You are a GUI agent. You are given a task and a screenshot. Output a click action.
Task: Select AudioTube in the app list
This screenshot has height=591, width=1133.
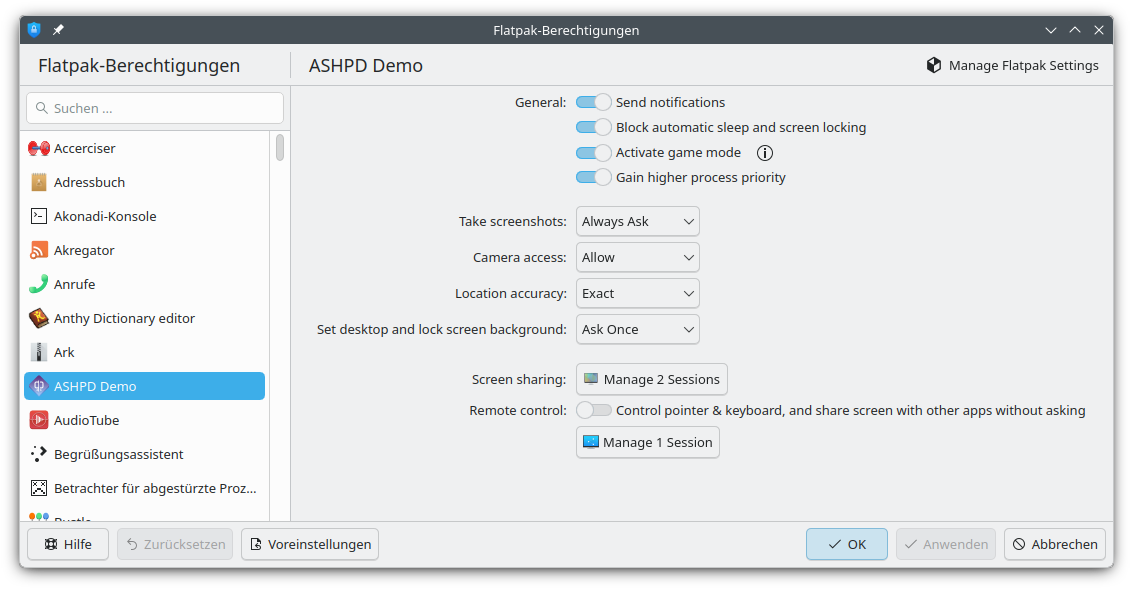145,420
